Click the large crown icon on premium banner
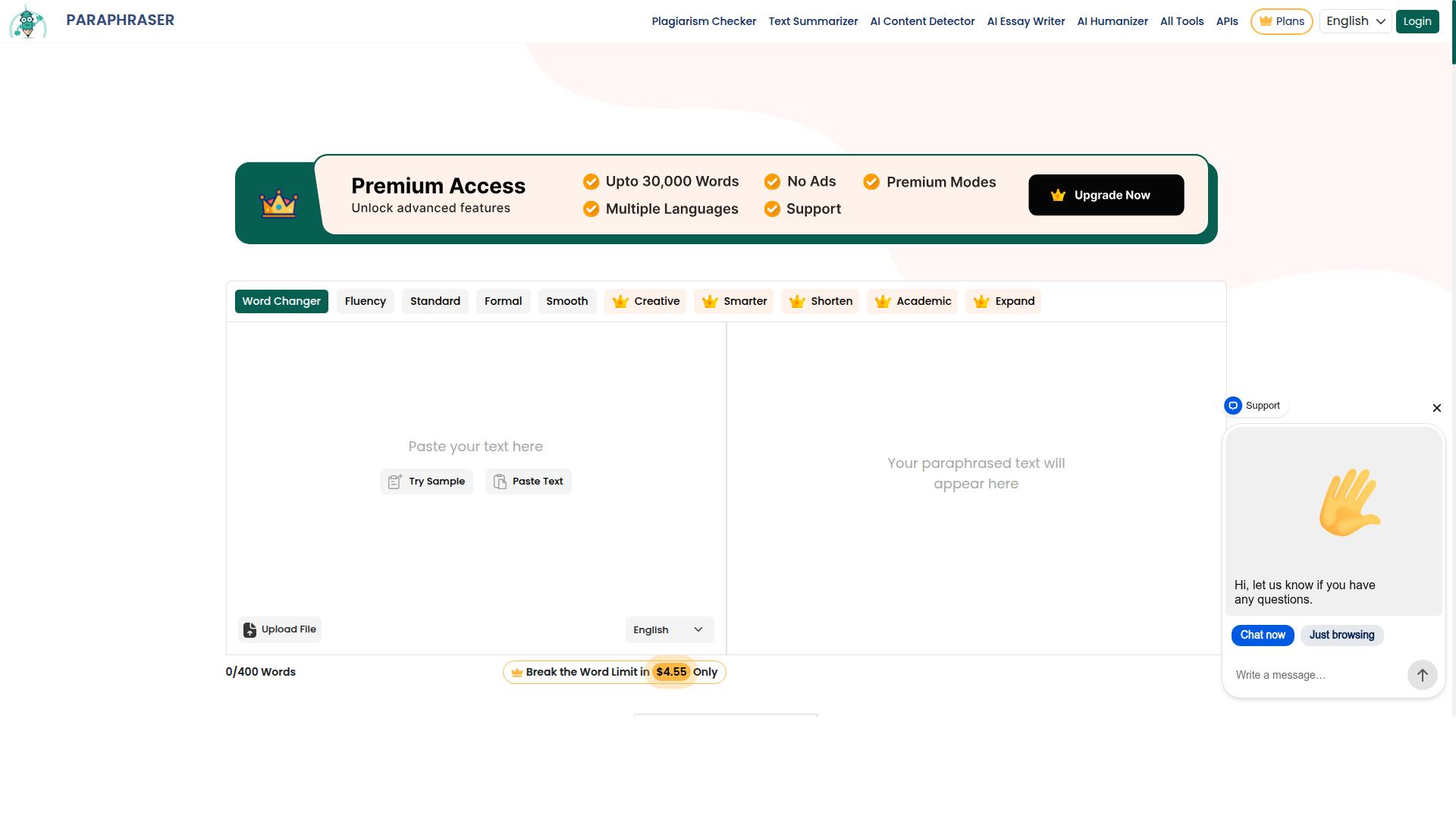 click(279, 203)
